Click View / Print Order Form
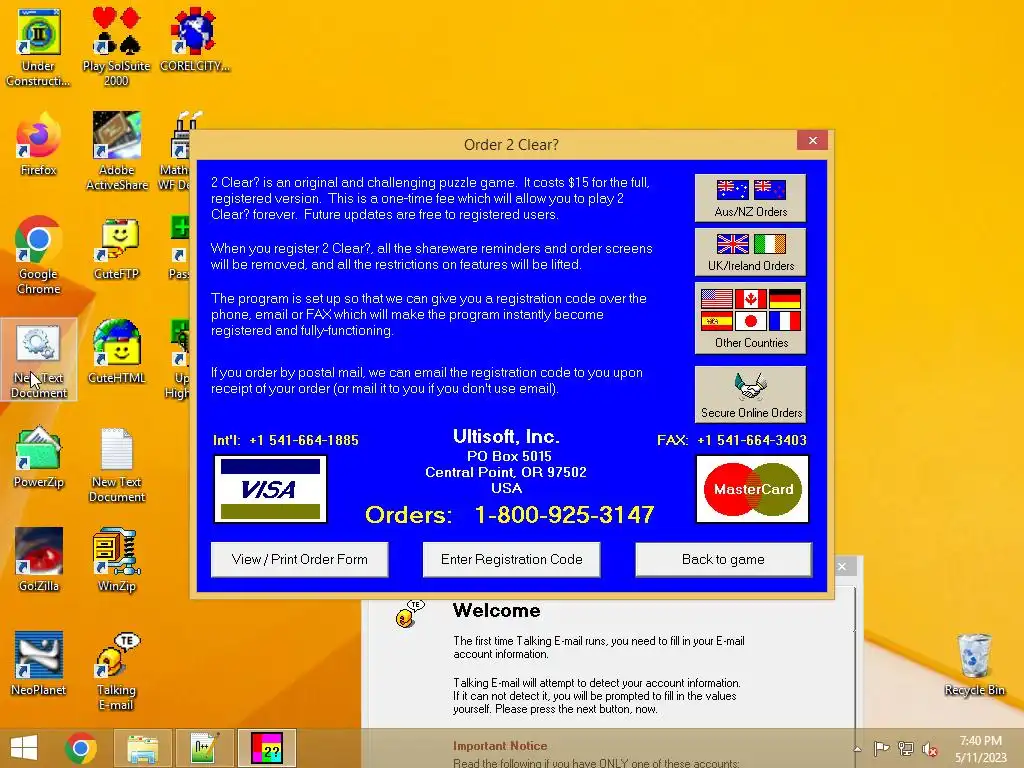Image resolution: width=1024 pixels, height=768 pixels. coord(299,560)
